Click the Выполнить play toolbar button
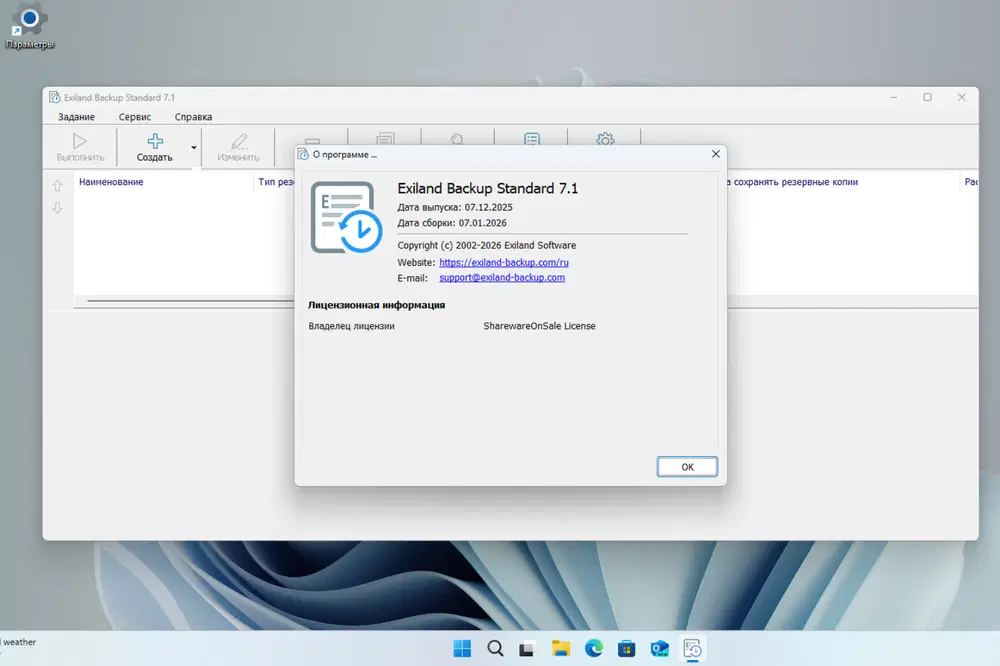Screen dimensions: 1000x666 80,147
